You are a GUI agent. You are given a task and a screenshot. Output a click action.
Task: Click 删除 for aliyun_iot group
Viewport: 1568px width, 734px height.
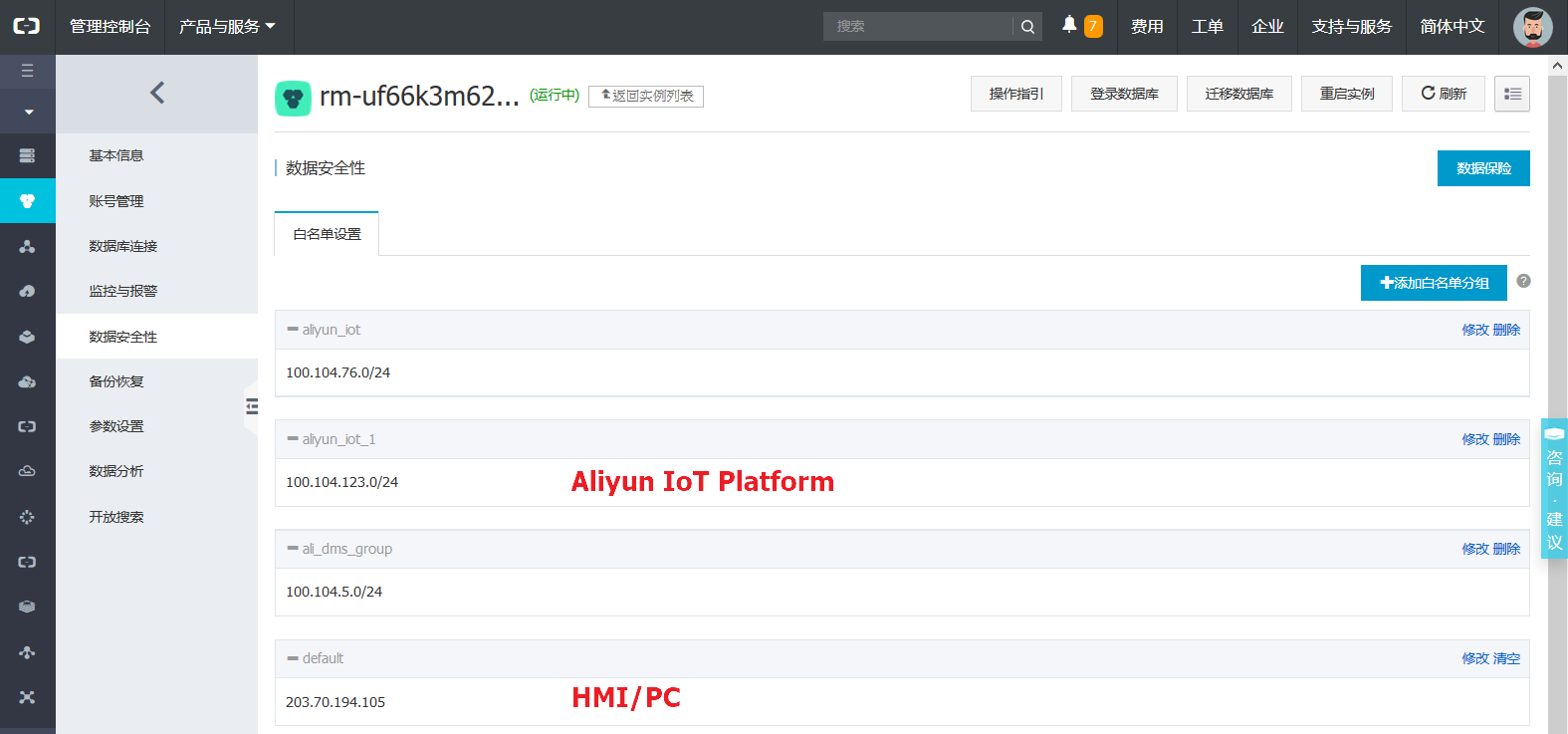coord(1507,330)
